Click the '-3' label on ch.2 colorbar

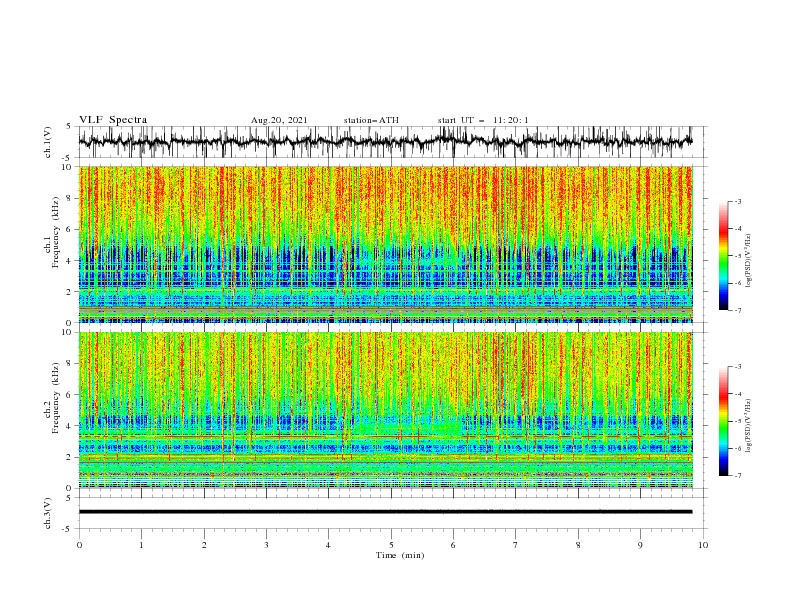[738, 367]
